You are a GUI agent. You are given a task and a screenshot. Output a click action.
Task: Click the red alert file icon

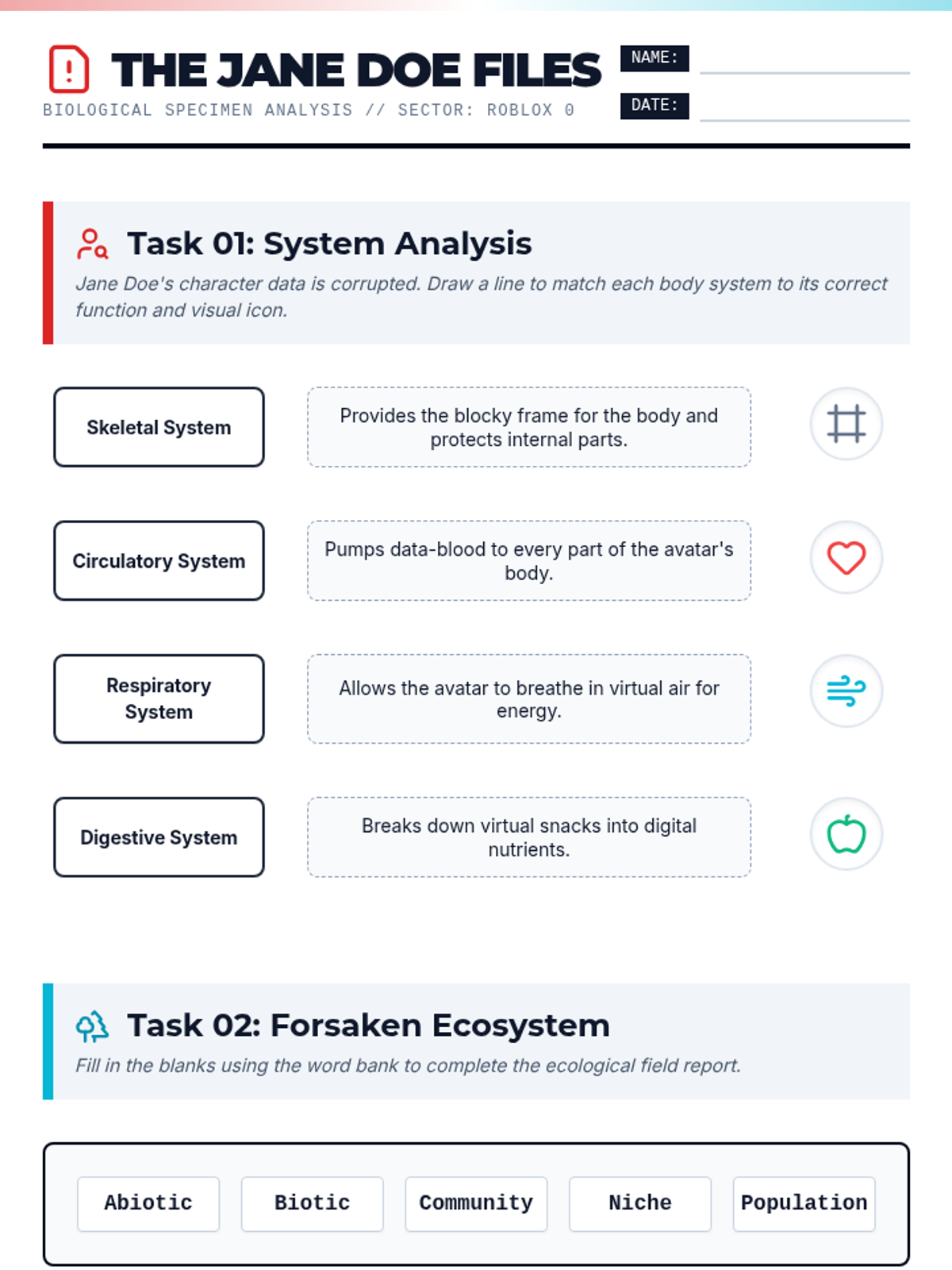[x=69, y=69]
